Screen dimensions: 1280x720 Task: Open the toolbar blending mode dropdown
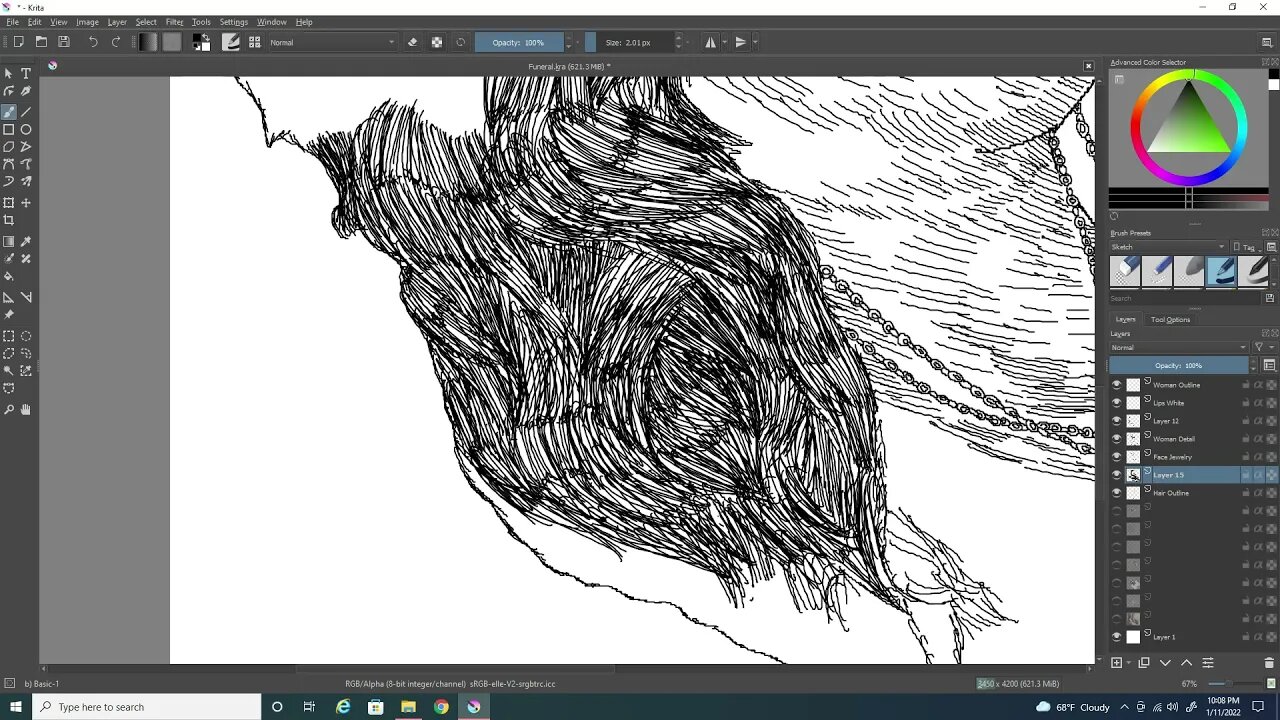[x=332, y=42]
